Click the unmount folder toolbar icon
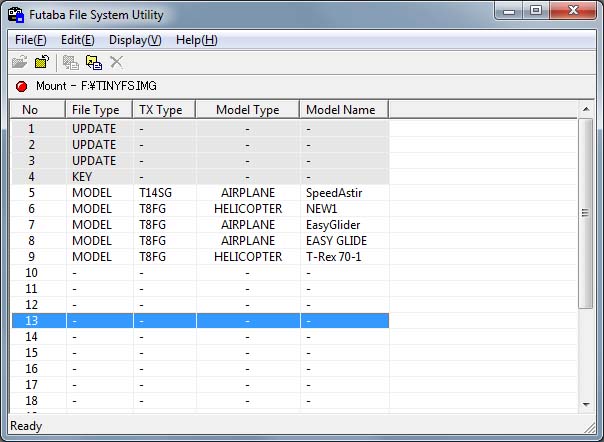The image size is (604, 442). (x=41, y=62)
